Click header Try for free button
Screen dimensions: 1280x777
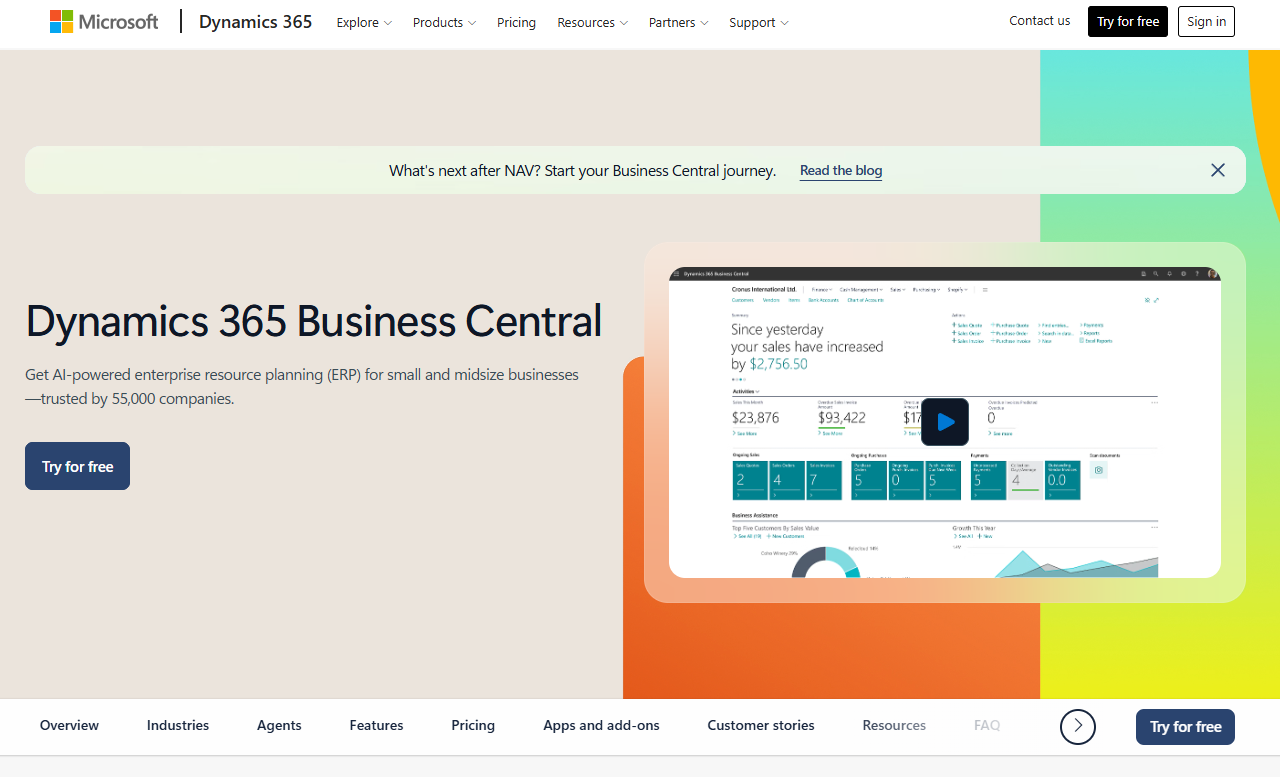click(1128, 21)
